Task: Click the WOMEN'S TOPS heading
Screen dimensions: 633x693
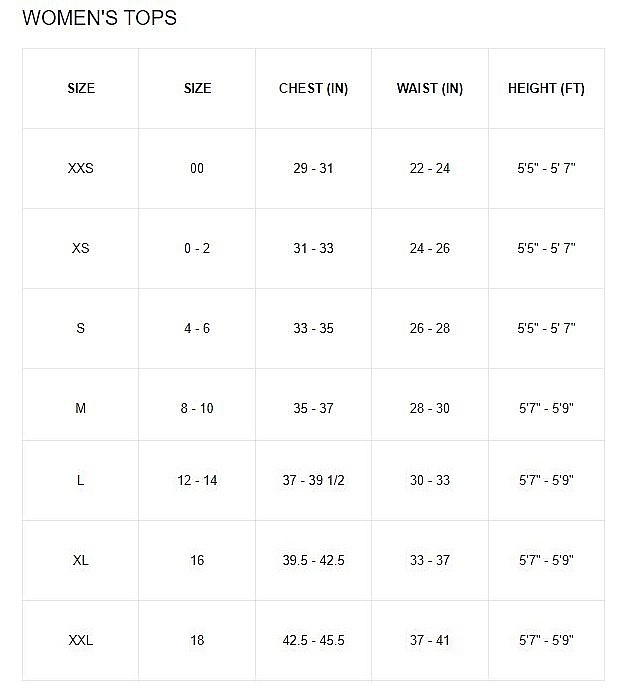Action: pyautogui.click(x=99, y=18)
